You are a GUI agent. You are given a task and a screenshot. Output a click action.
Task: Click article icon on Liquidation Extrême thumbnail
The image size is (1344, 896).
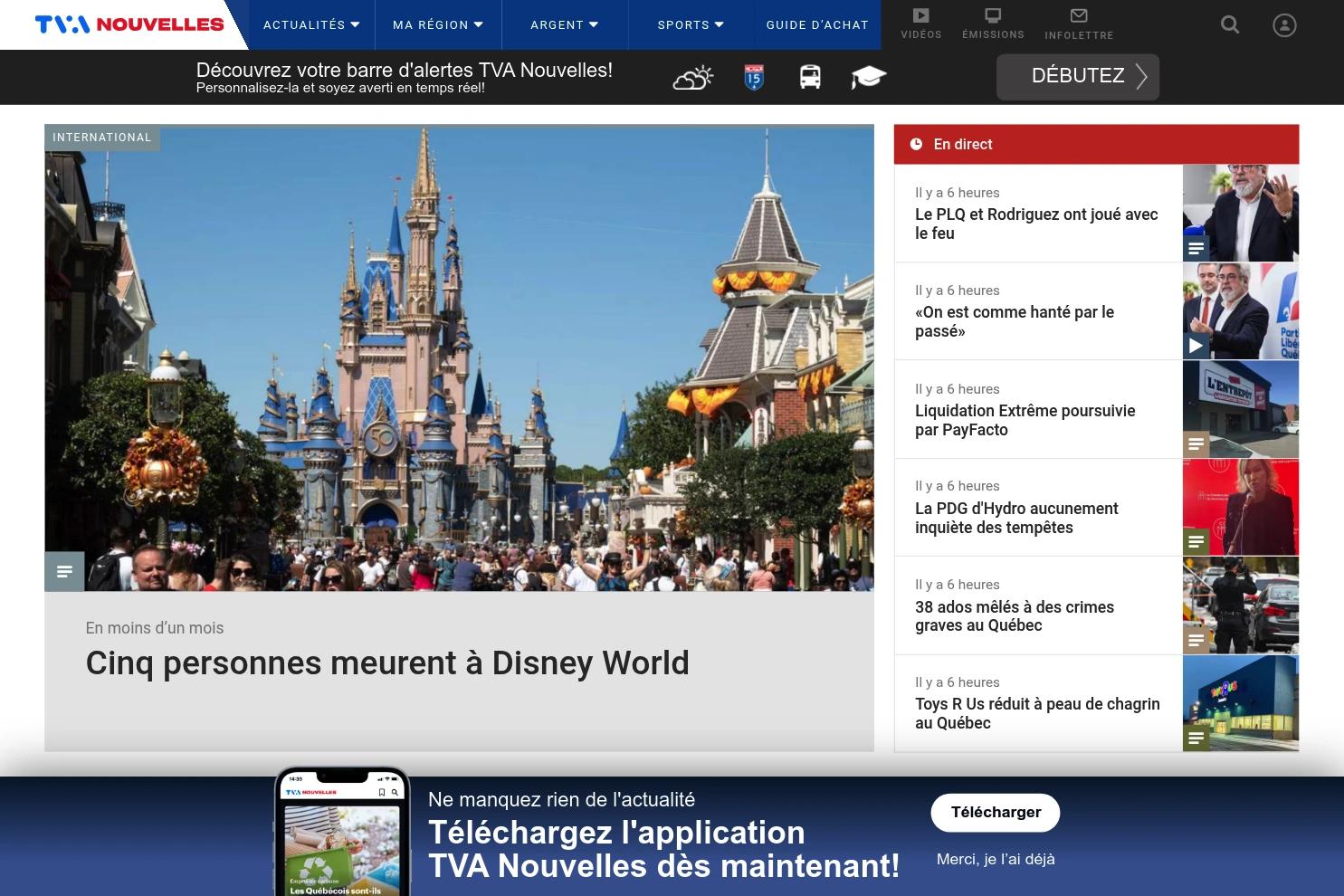coord(1196,443)
